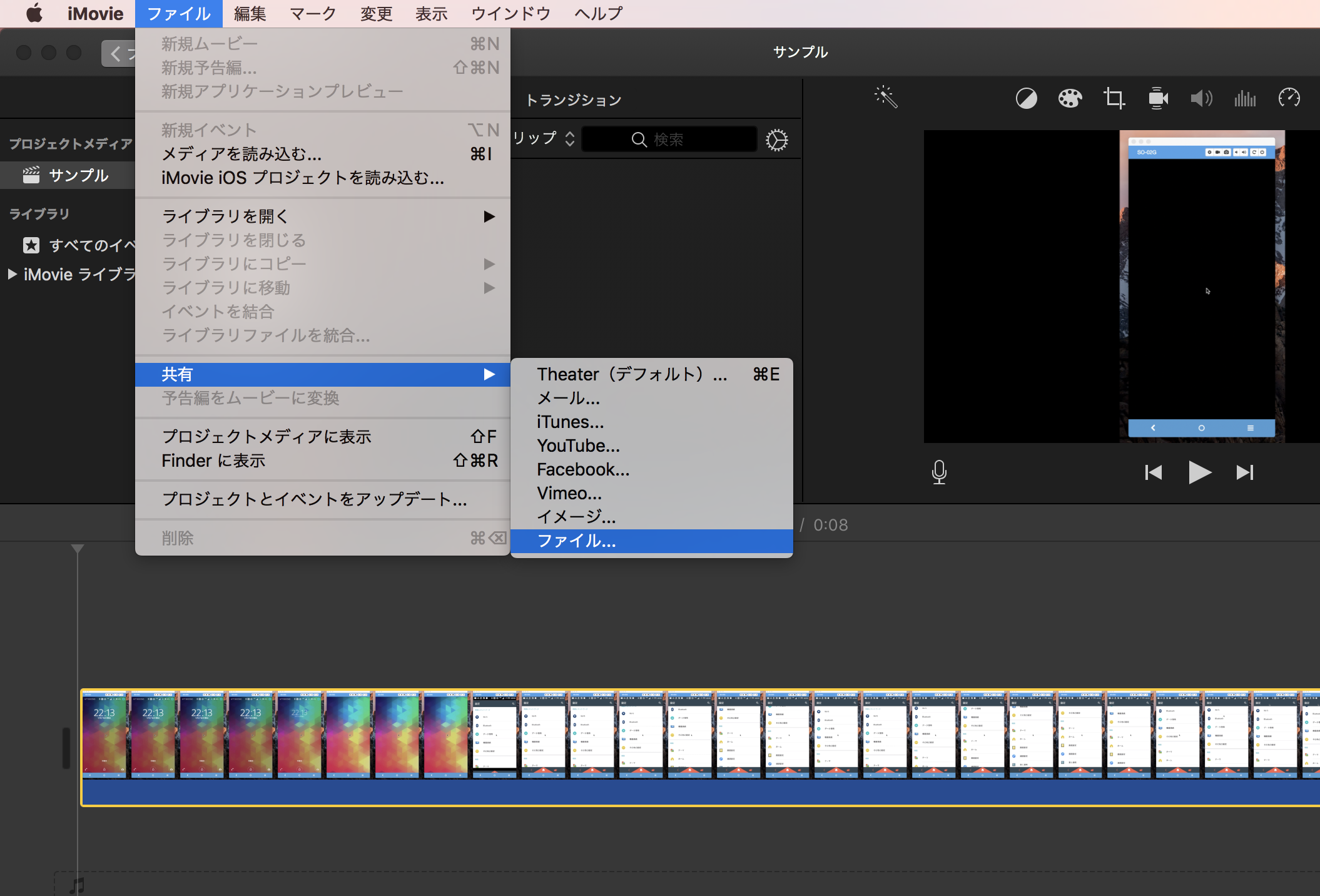Click the 検索 search field
The height and width of the screenshot is (896, 1320).
pyautogui.click(x=669, y=139)
